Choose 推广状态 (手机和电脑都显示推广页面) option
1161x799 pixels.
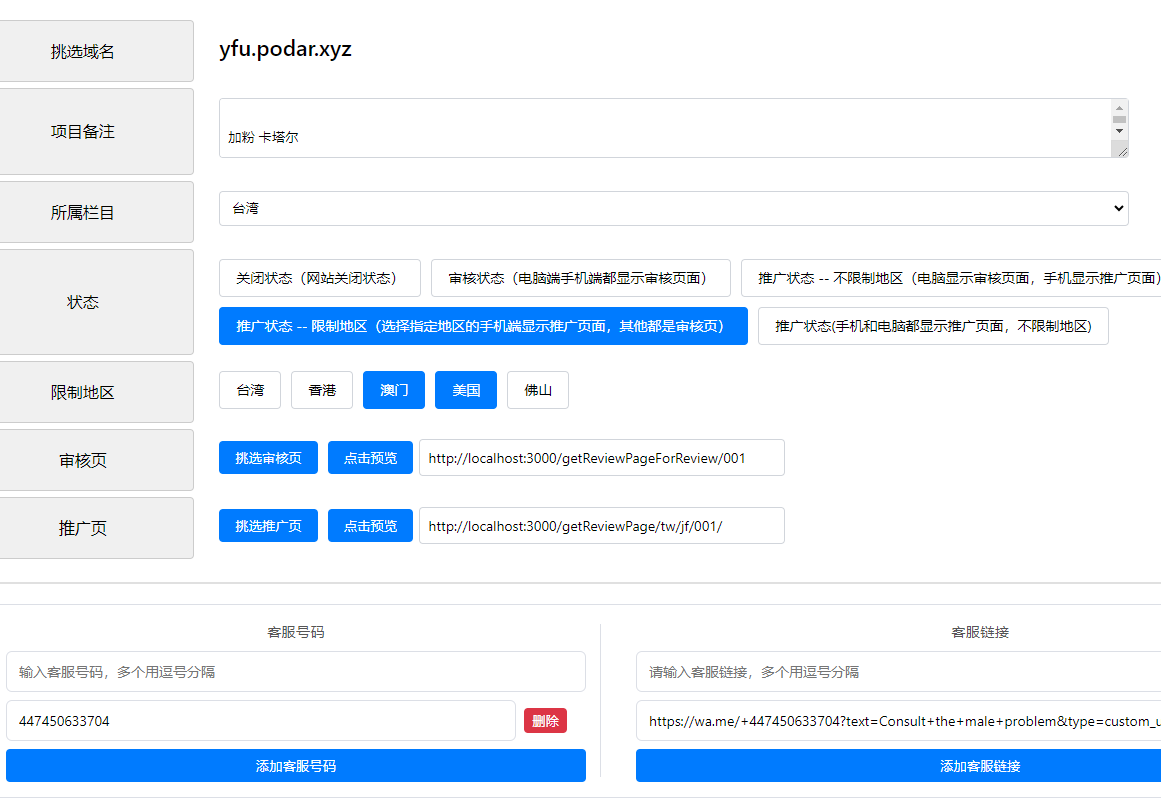[x=932, y=326]
